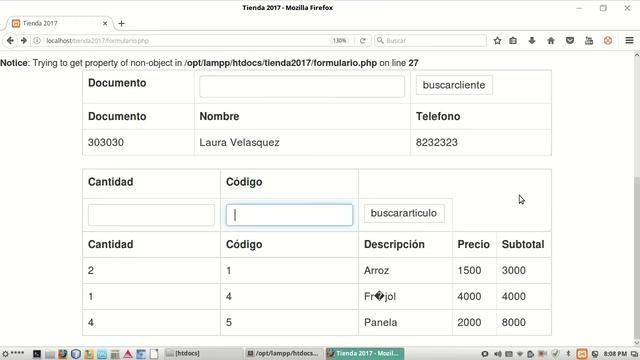640x360 pixels.
Task: Click the 130% zoom indicator in address bar
Action: click(x=340, y=40)
